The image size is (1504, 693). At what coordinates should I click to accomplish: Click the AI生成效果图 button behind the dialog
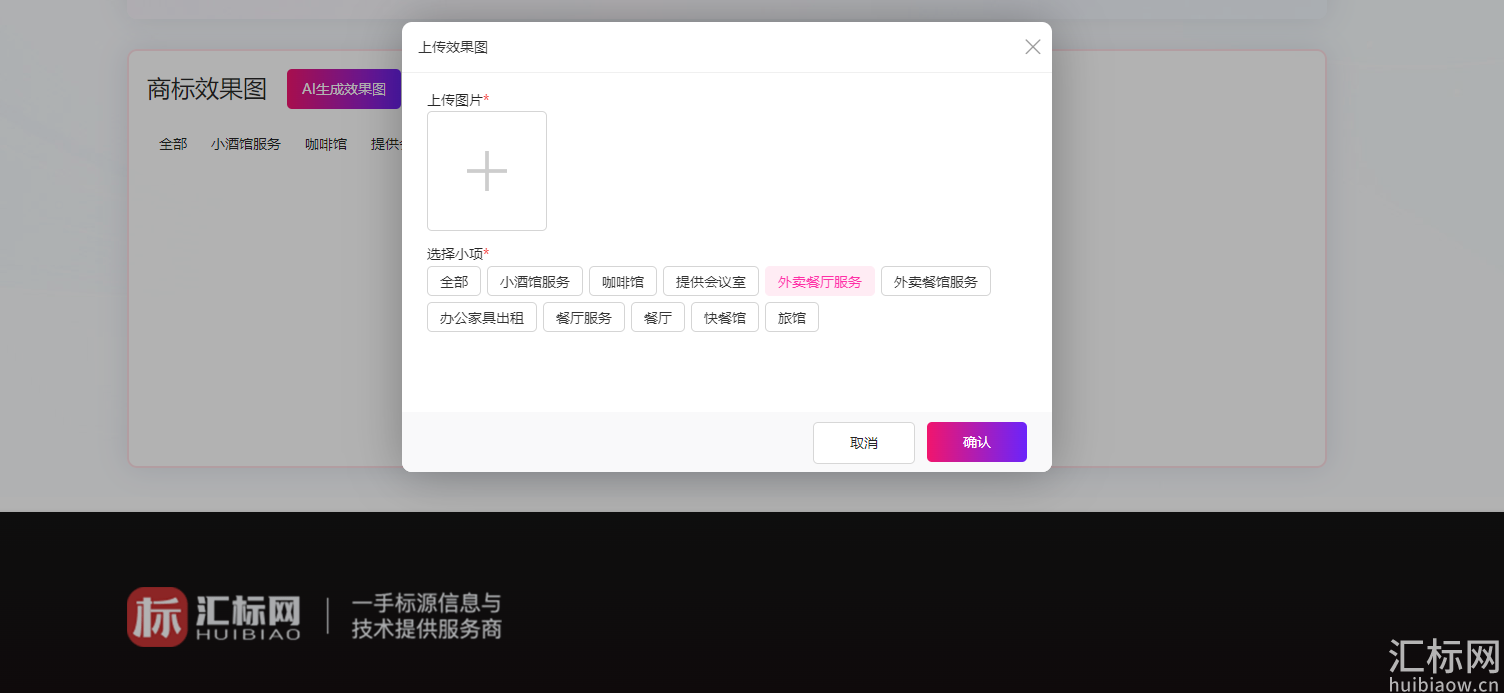344,89
